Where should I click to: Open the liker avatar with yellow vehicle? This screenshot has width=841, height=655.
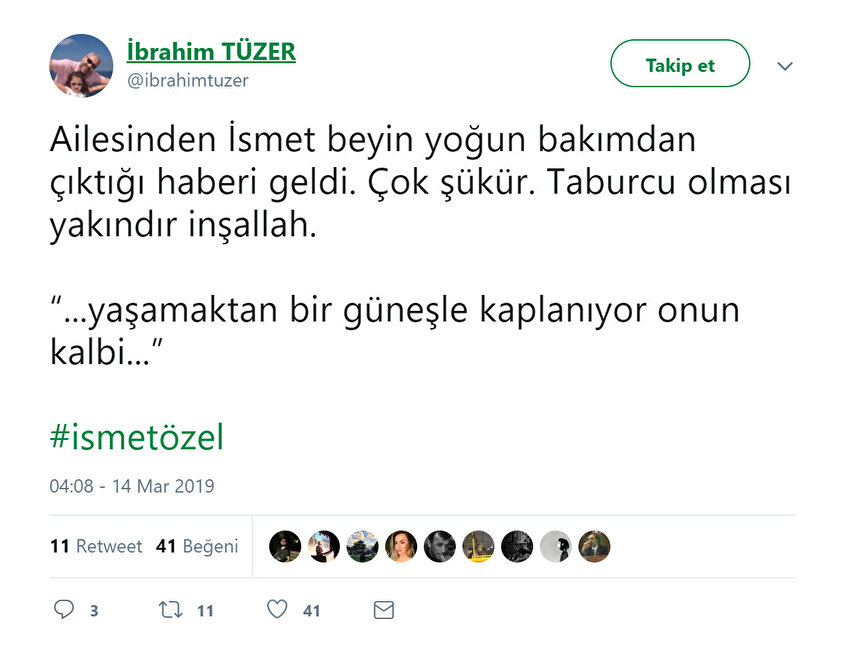point(479,546)
